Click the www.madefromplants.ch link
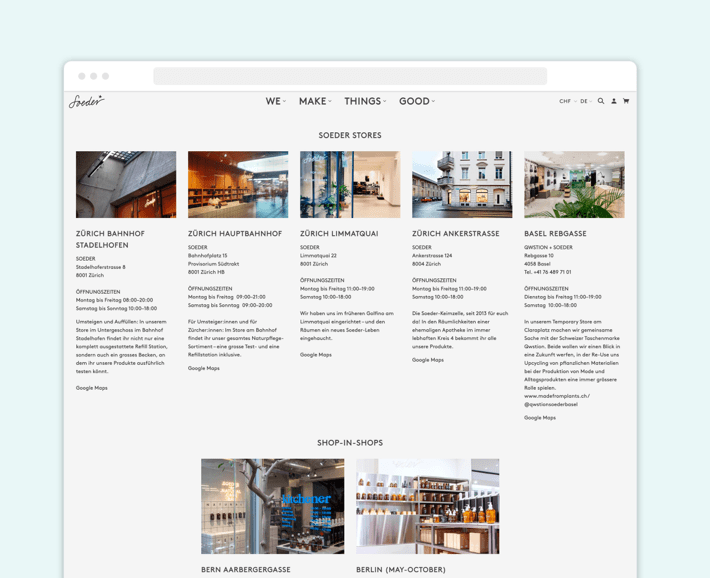The width and height of the screenshot is (710, 578). tap(557, 396)
